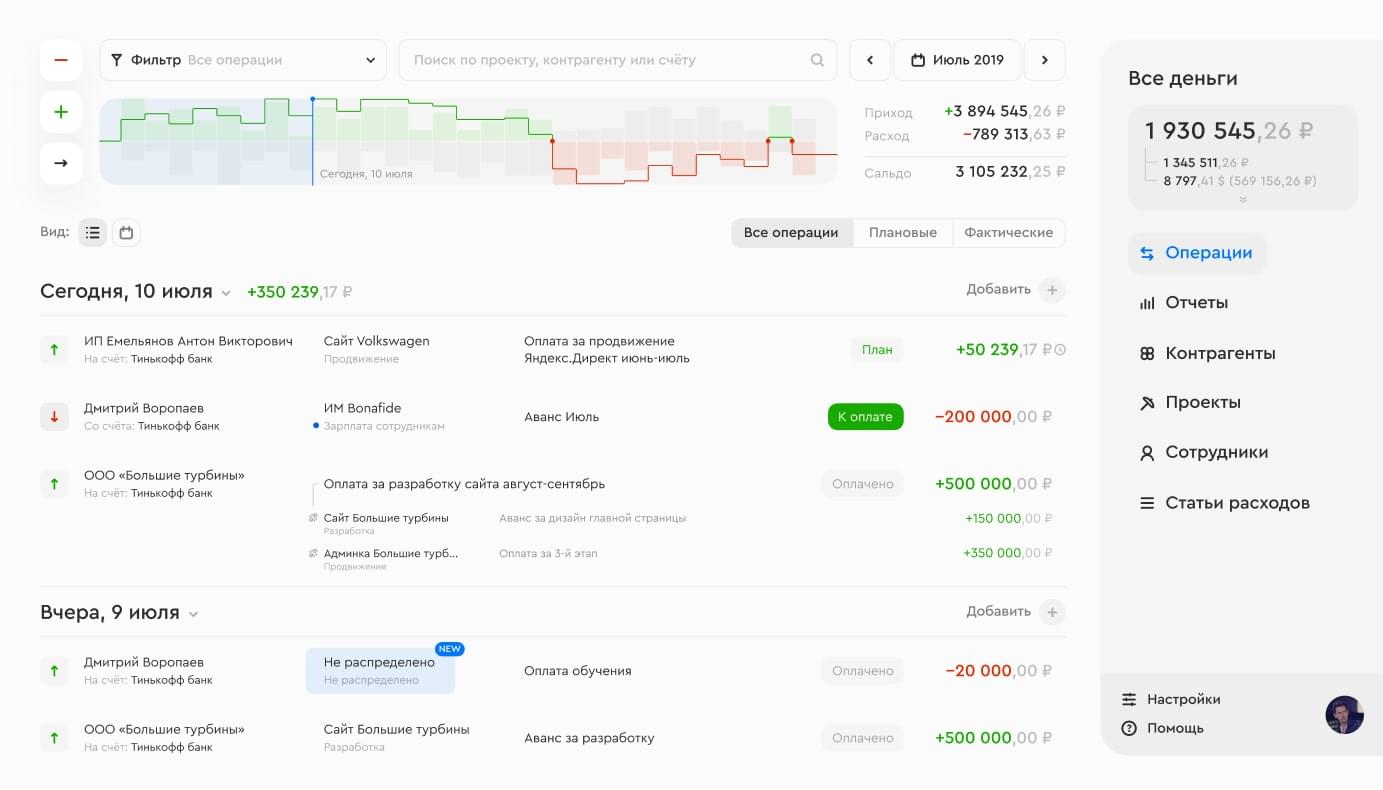Image resolution: width=1383 pixels, height=790 pixels.
Task: Click the user avatar photo
Action: point(1344,715)
